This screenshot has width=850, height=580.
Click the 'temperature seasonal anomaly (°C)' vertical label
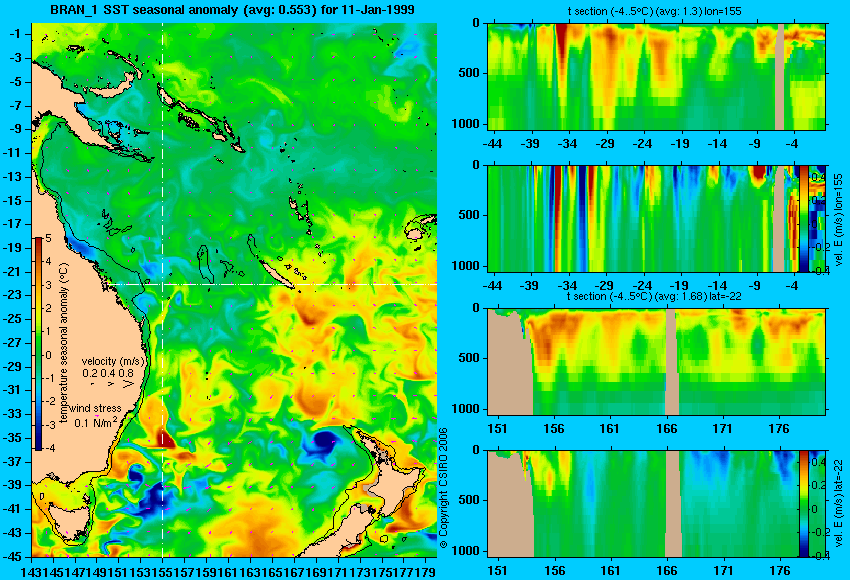coord(63,343)
